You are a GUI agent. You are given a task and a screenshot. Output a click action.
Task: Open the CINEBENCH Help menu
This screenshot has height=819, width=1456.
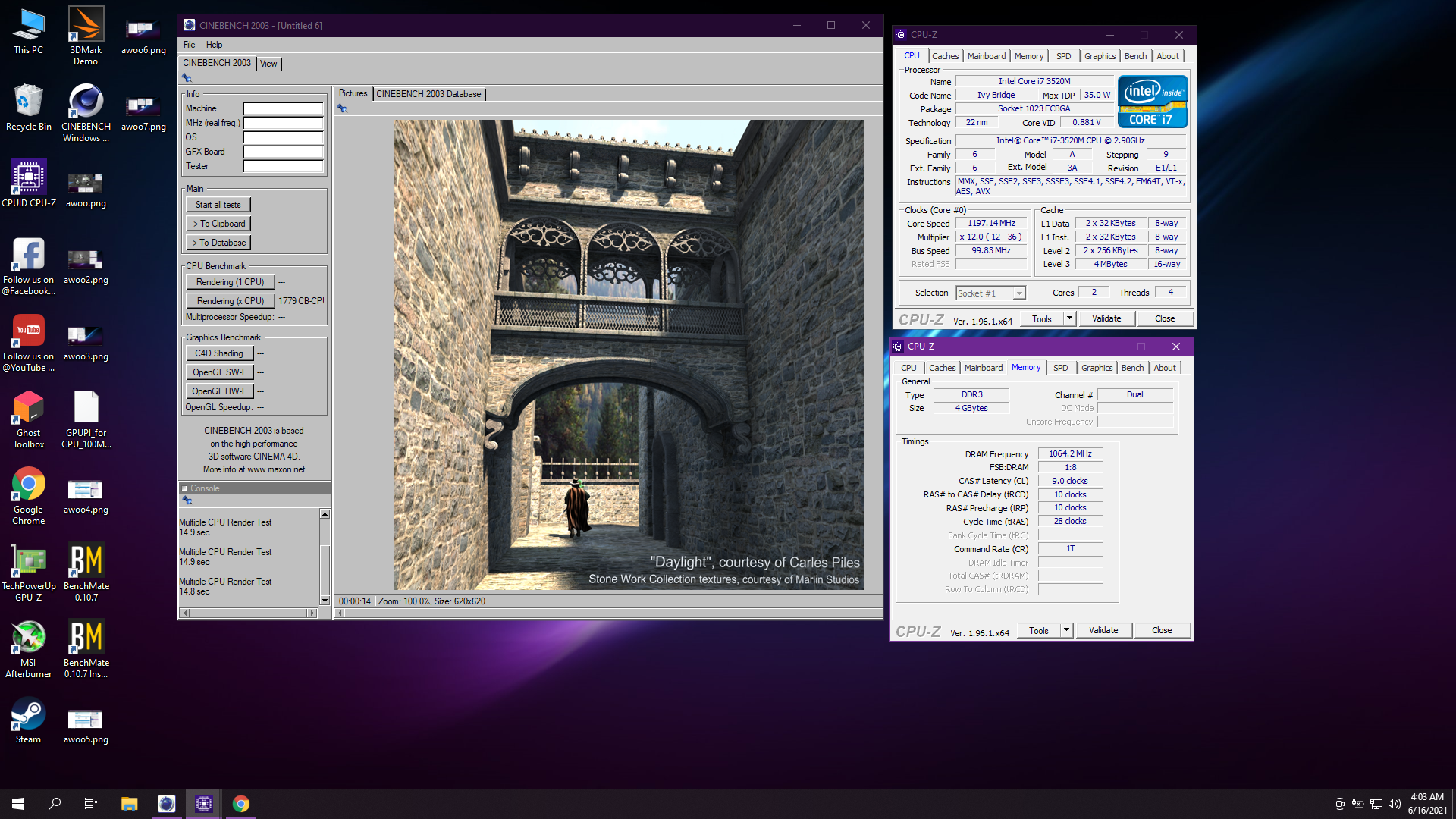tap(214, 45)
